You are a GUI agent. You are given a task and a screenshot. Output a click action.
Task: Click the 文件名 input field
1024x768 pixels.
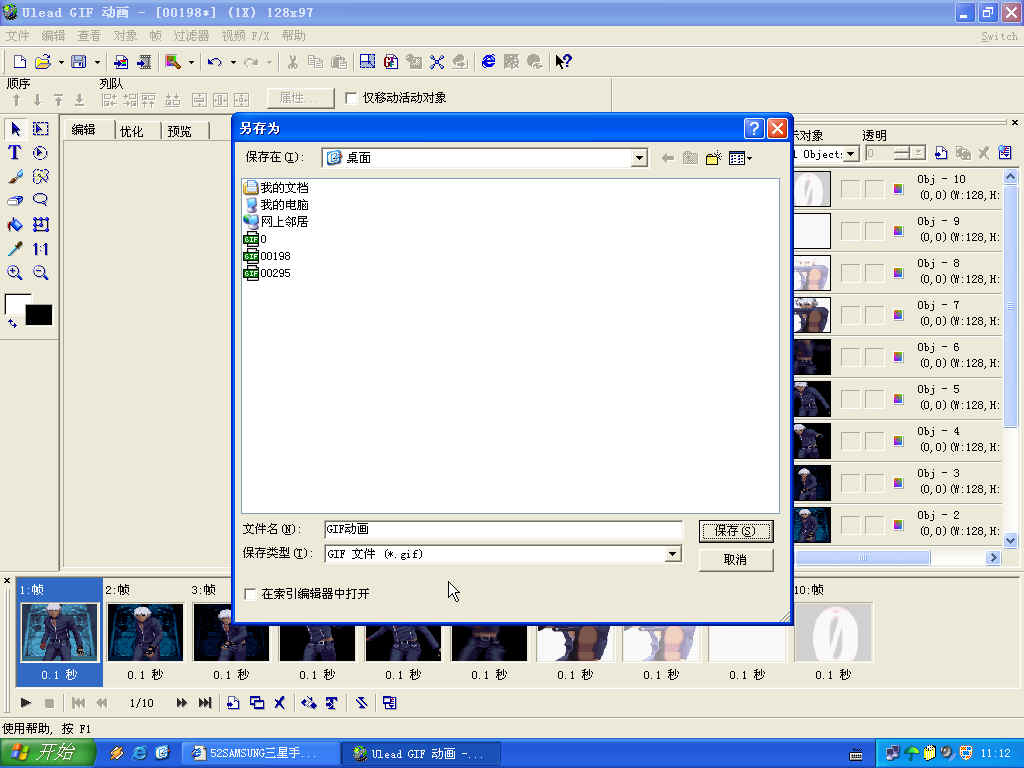pyautogui.click(x=503, y=529)
